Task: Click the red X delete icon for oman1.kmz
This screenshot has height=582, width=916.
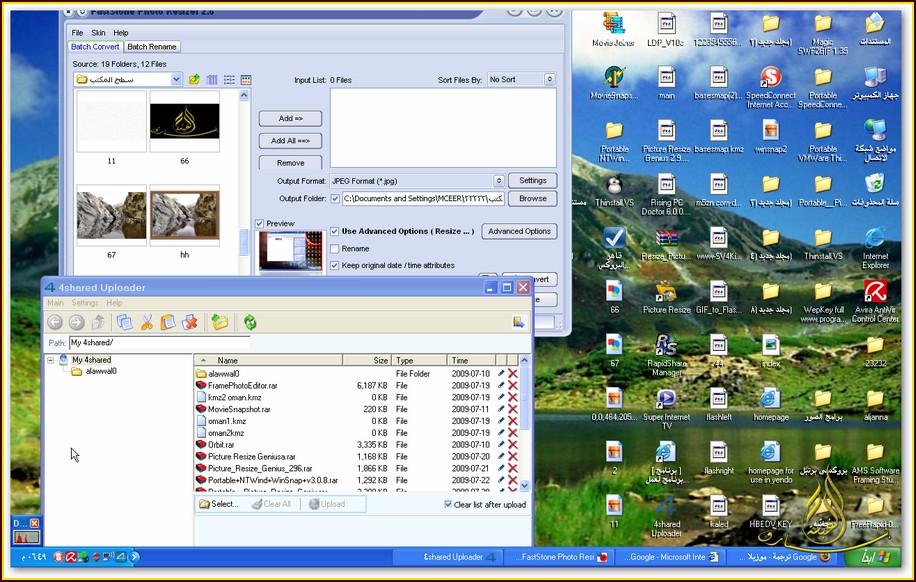Action: [513, 421]
